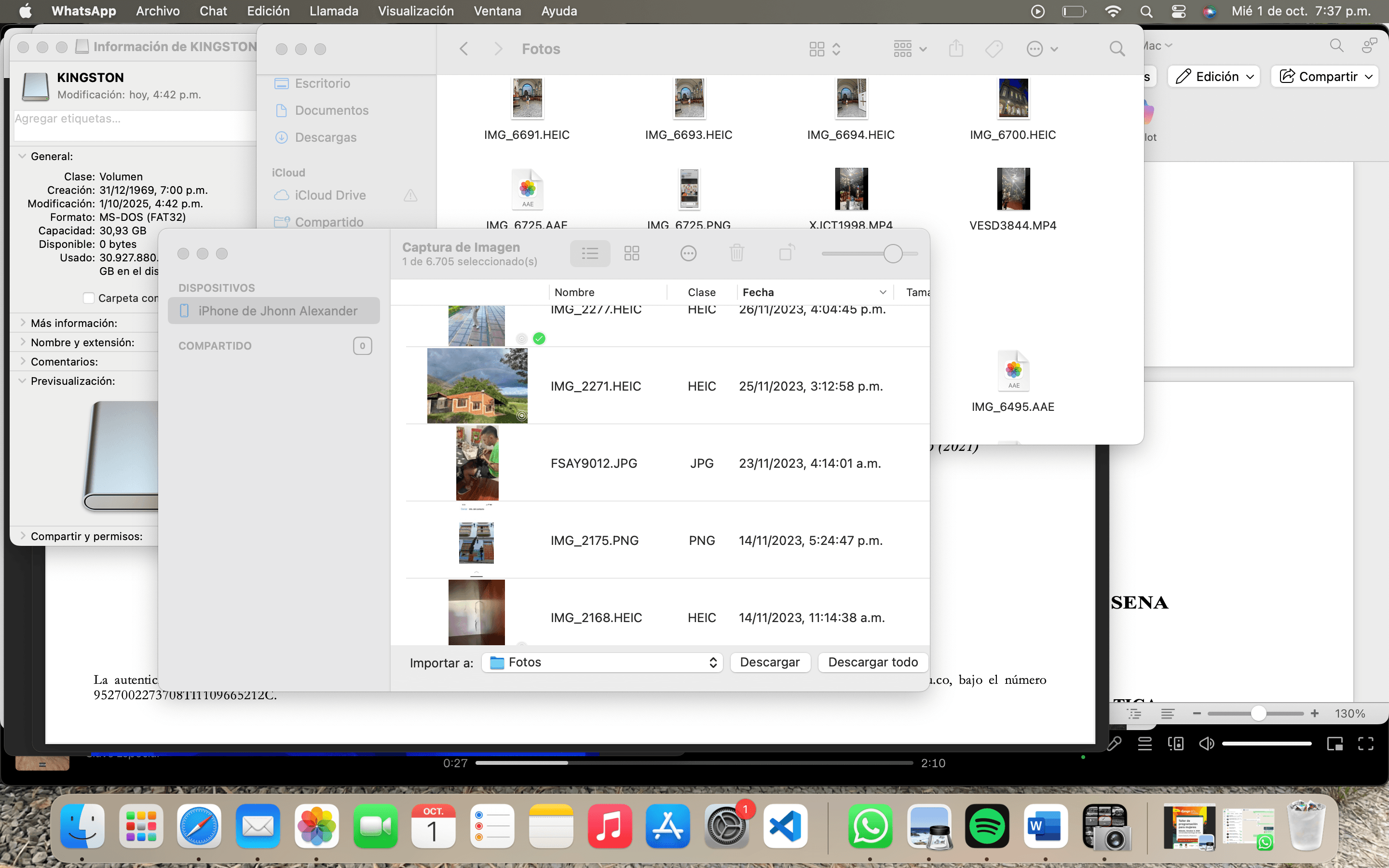This screenshot has height=868, width=1389.
Task: Click the Descargar todo button
Action: [872, 663]
